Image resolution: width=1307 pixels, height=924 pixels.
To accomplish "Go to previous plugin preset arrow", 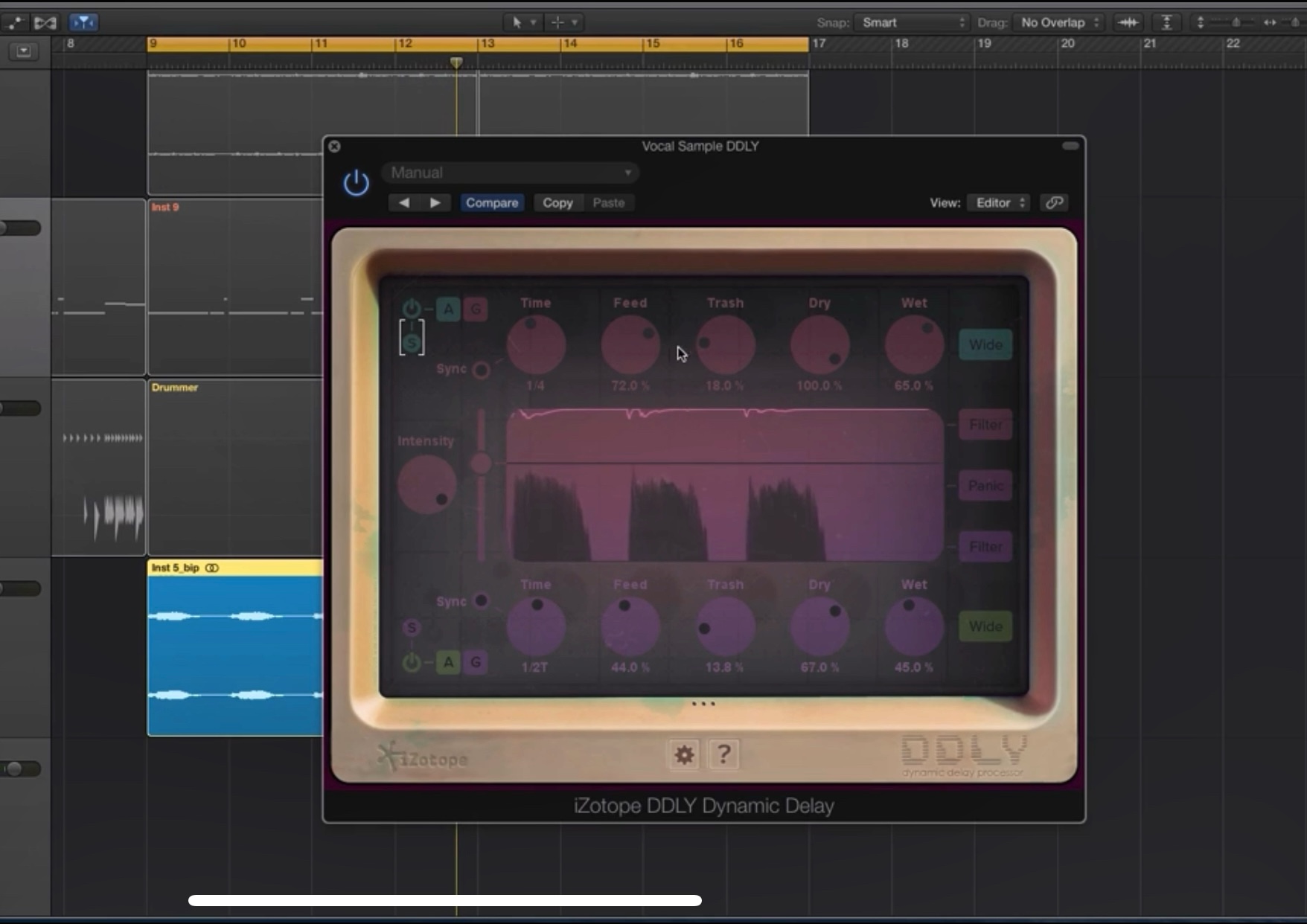I will (403, 202).
